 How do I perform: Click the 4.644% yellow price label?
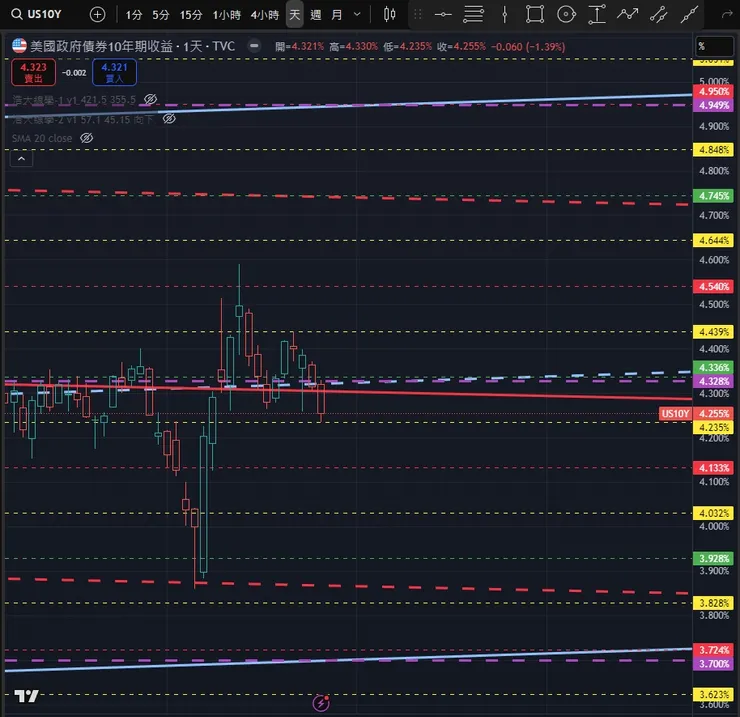click(x=714, y=240)
